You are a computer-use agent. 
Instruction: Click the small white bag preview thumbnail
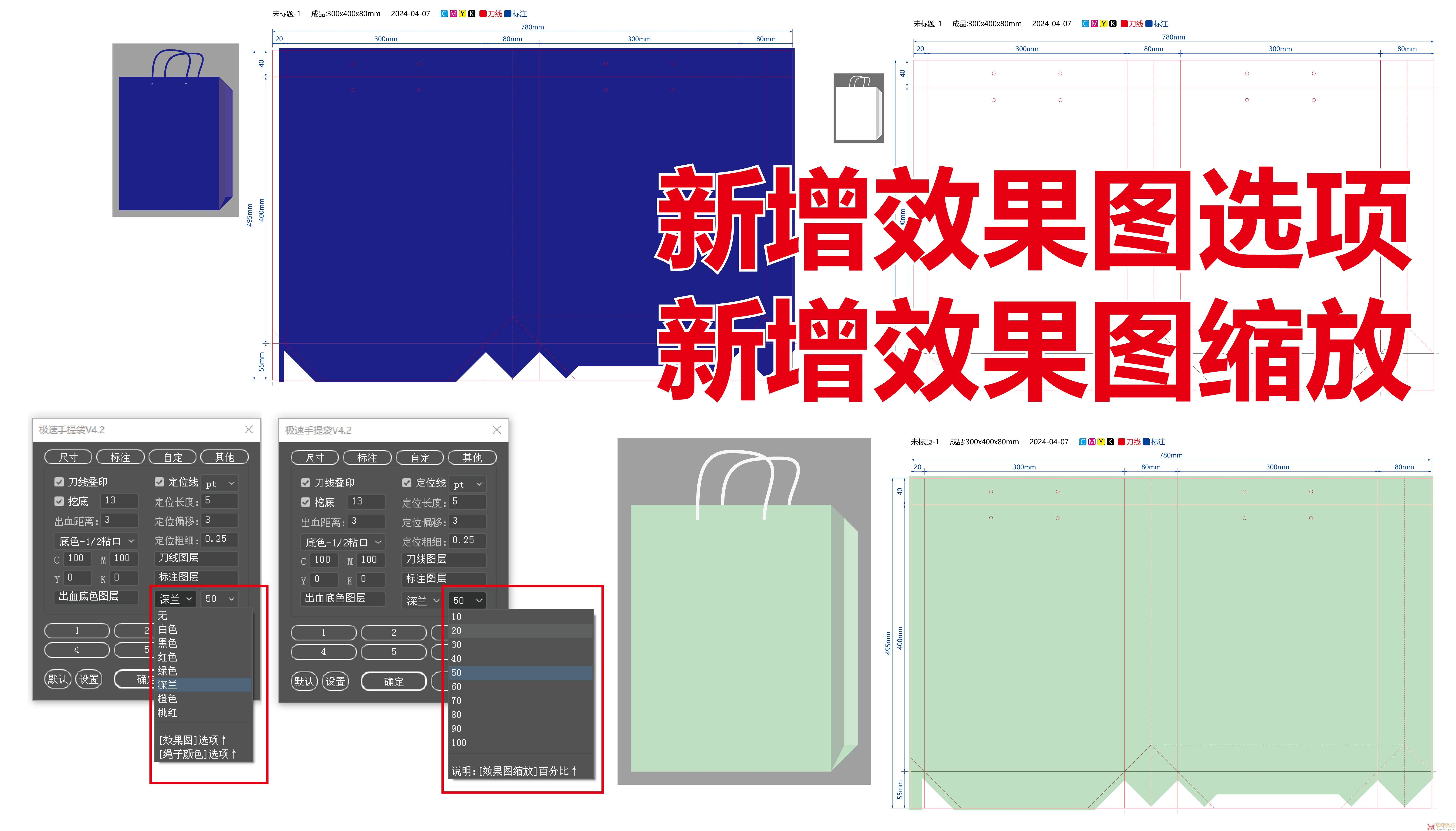point(859,108)
